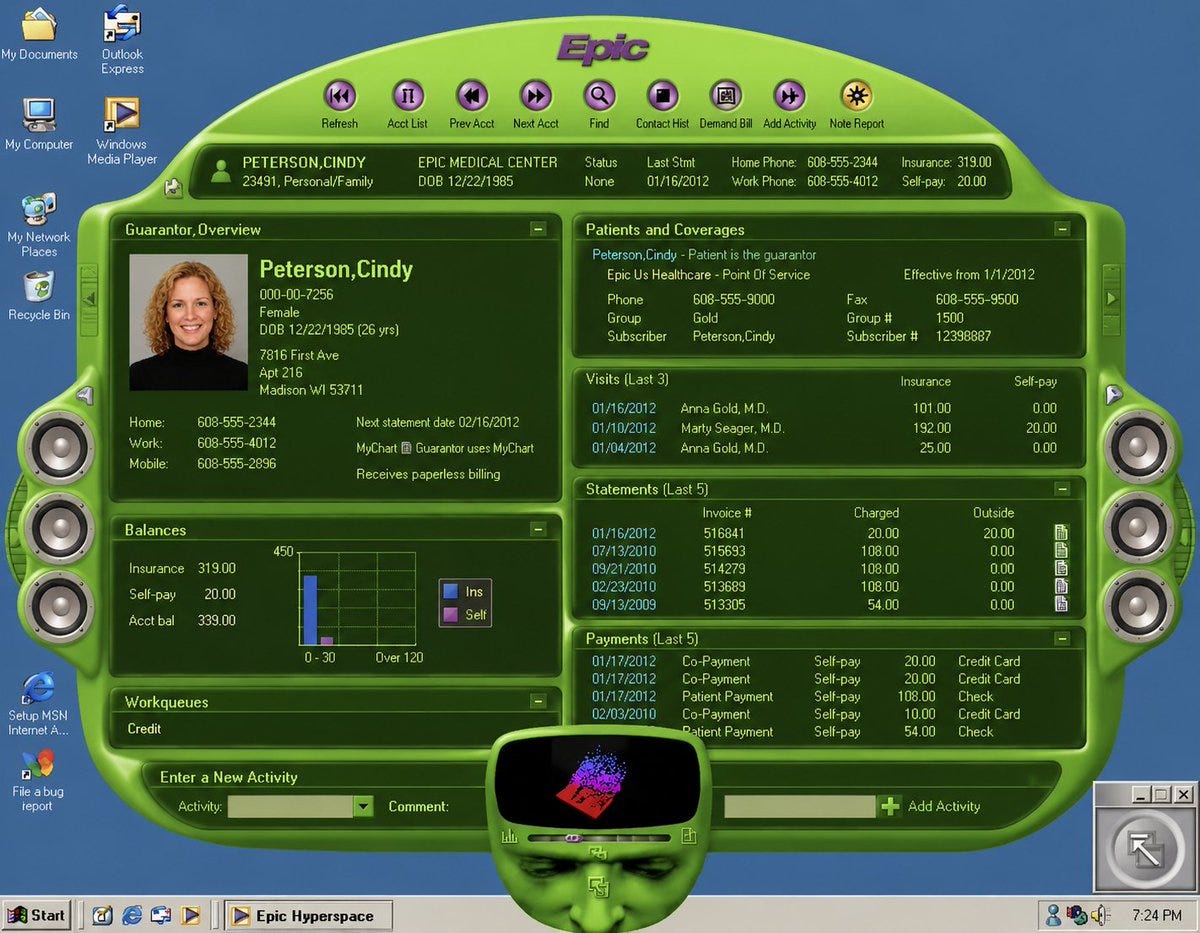Click the document icon right of visualizer slider
This screenshot has height=933, width=1200.
(689, 836)
